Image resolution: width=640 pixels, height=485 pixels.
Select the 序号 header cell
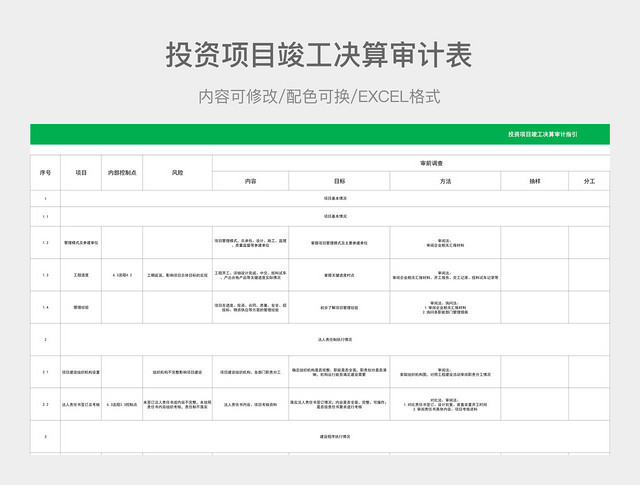(x=45, y=173)
